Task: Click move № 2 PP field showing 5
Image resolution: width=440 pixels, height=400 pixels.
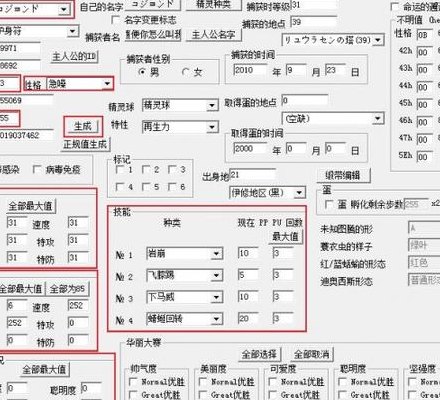Action: pyautogui.click(x=248, y=275)
